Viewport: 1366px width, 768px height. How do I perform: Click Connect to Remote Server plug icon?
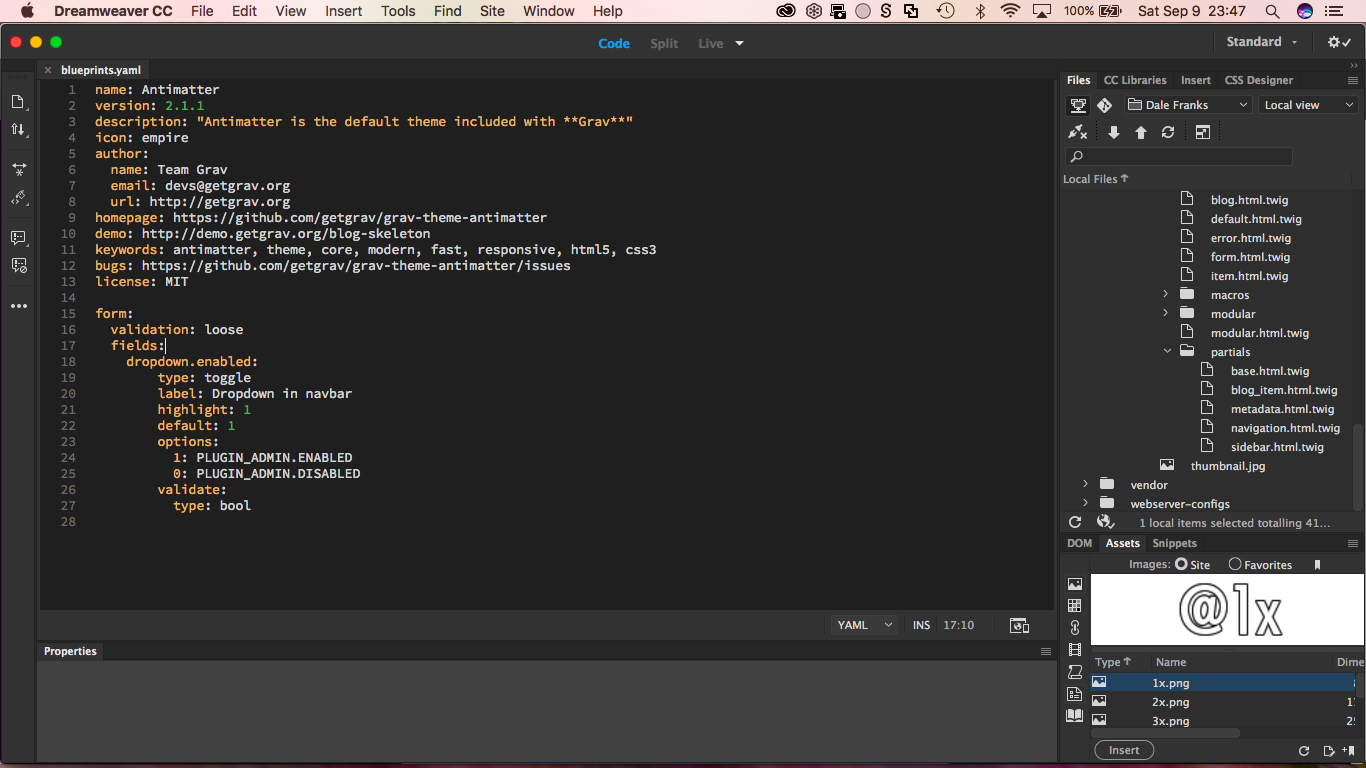tap(1078, 132)
